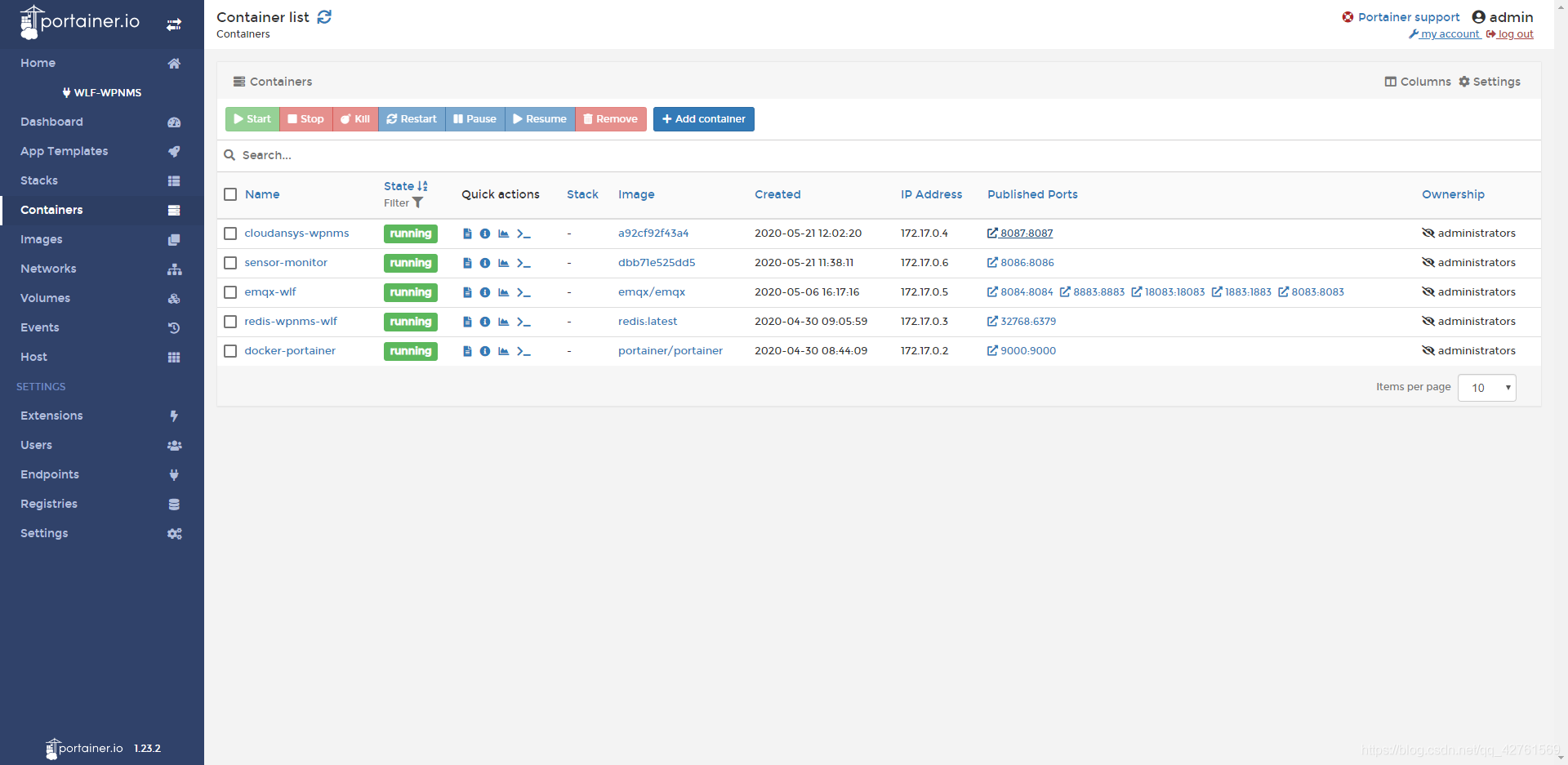Open the items per page dropdown
1568x765 pixels.
1486,388
